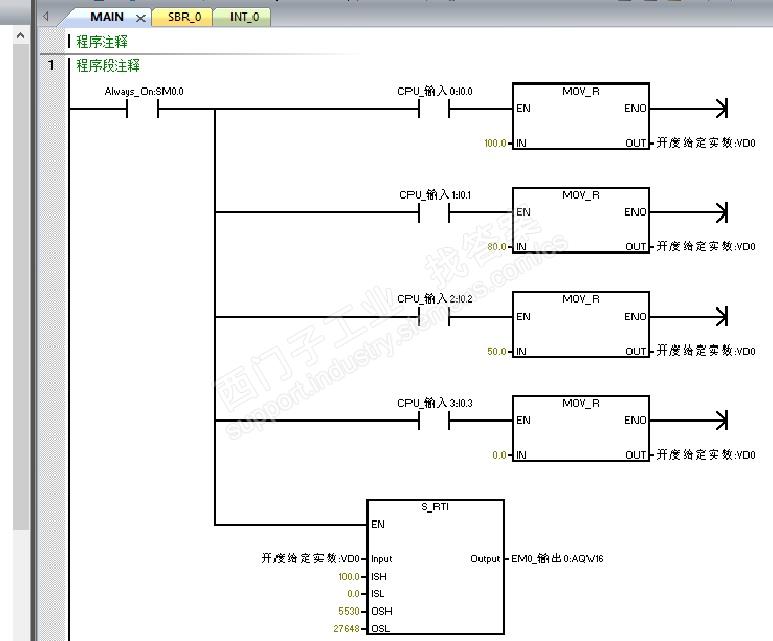Screen dimensions: 773x641
Task: Click the OUT operand VD0 of the 50.0 MOV_R
Action: point(705,351)
